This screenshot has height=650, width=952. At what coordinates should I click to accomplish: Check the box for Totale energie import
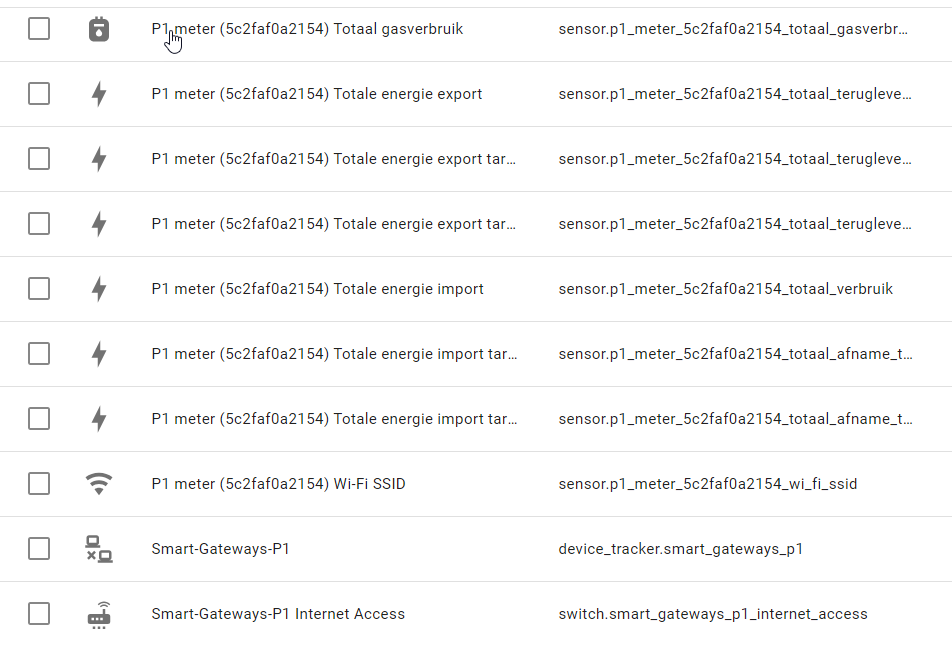(39, 289)
